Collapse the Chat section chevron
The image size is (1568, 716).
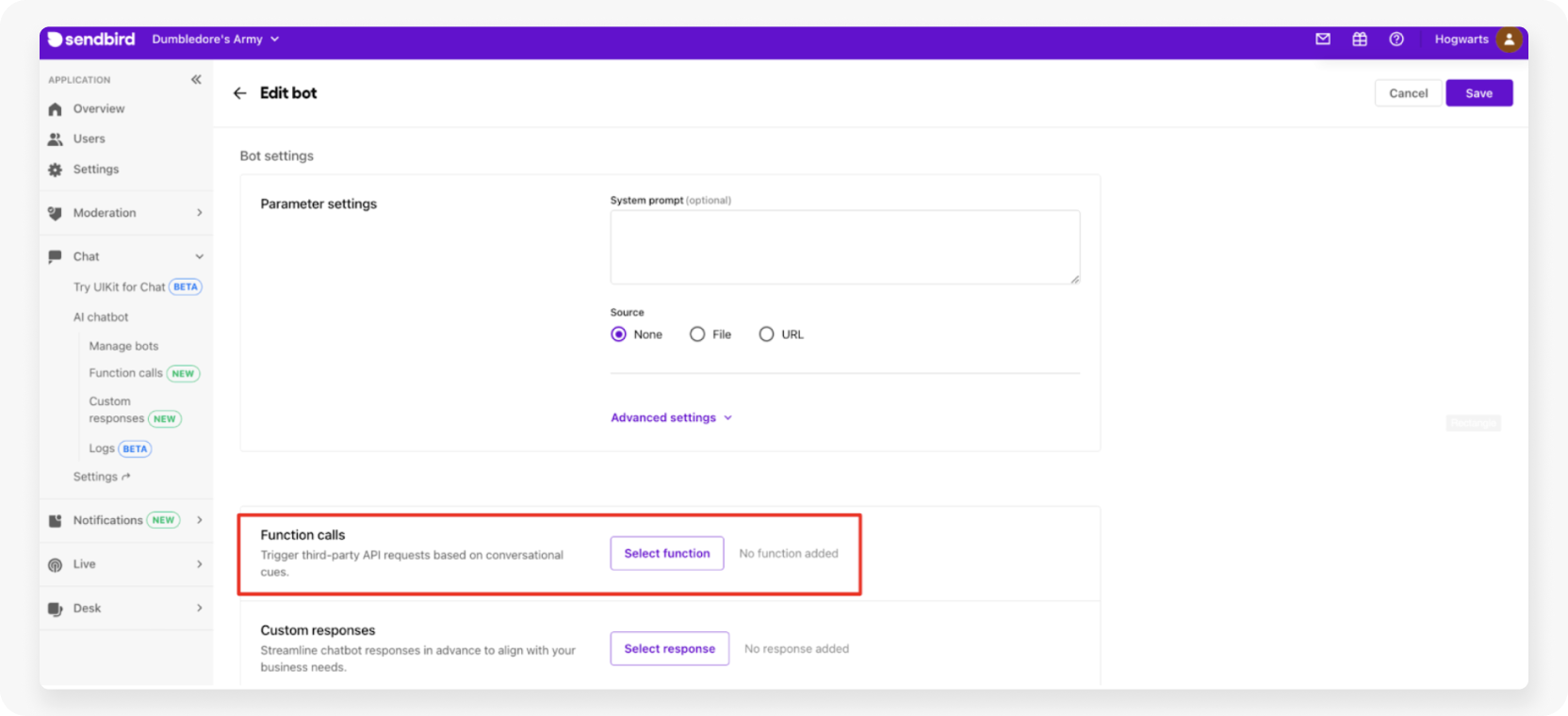tap(199, 256)
